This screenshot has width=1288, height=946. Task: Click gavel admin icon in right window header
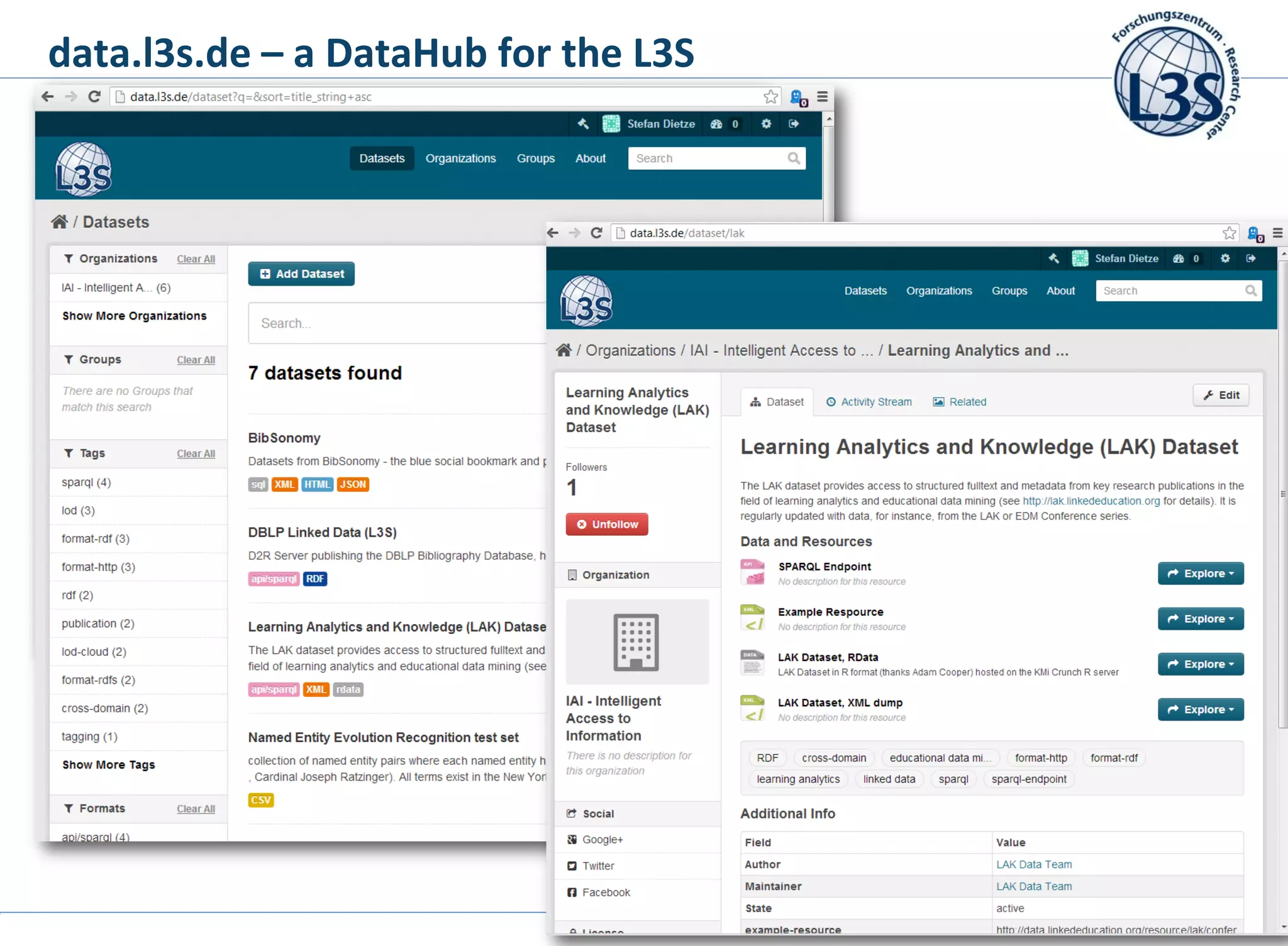tap(1054, 258)
